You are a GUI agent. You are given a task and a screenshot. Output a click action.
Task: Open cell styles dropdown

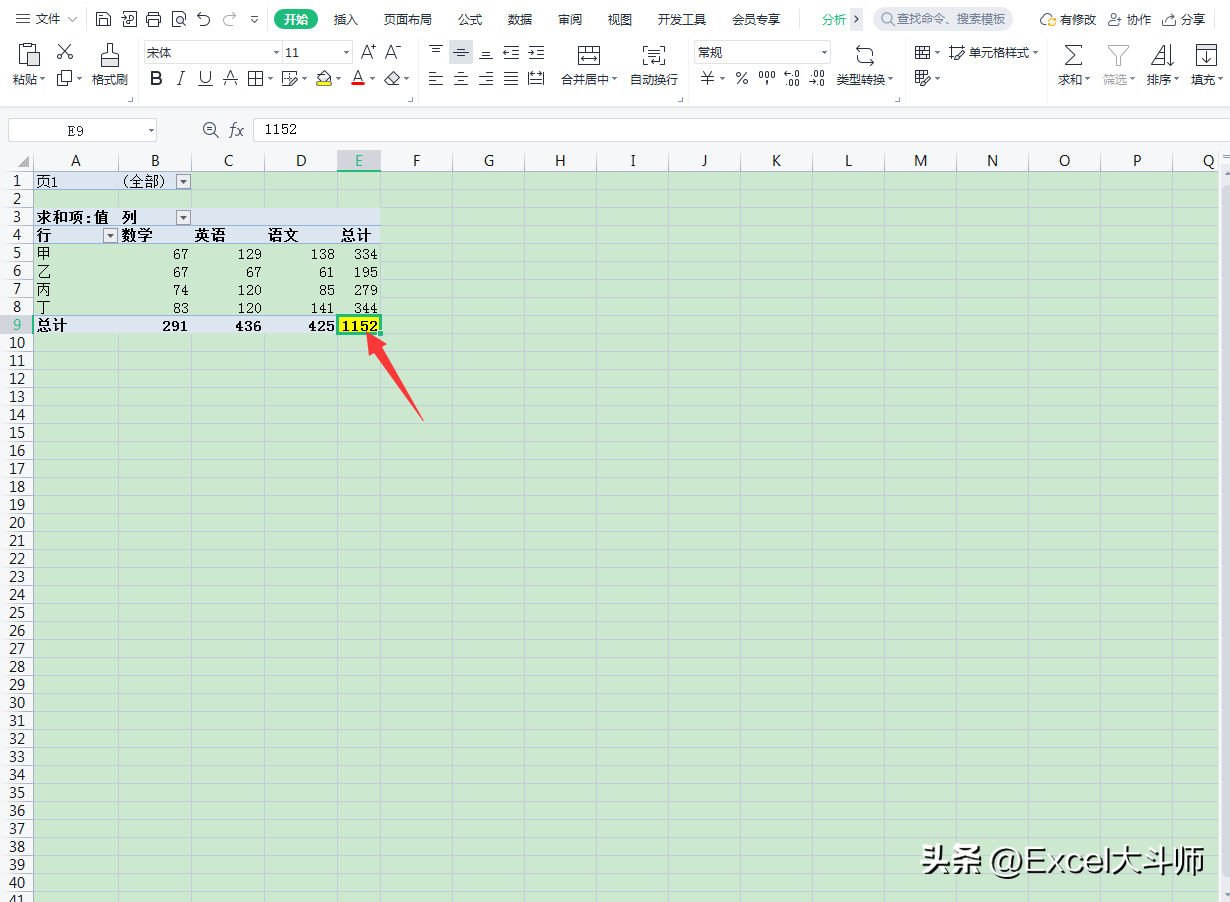click(x=994, y=52)
